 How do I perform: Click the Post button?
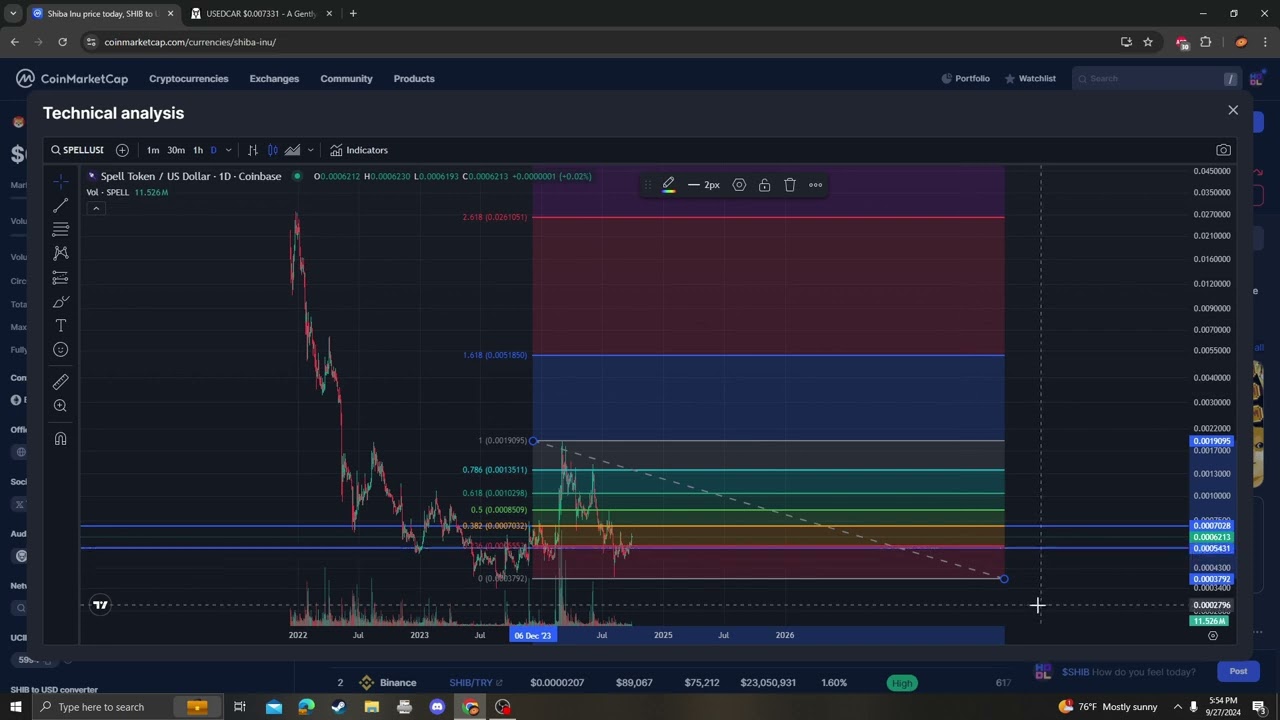tap(1238, 672)
